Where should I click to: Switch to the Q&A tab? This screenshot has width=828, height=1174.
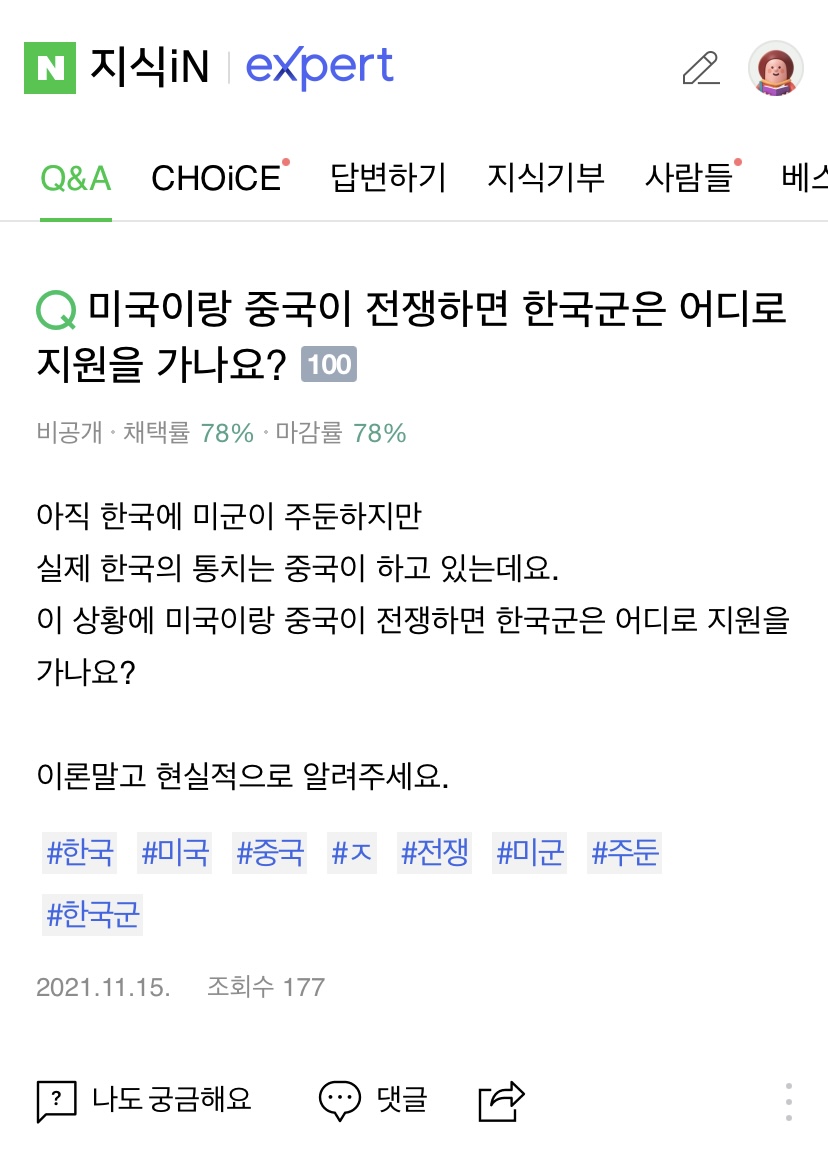(76, 178)
